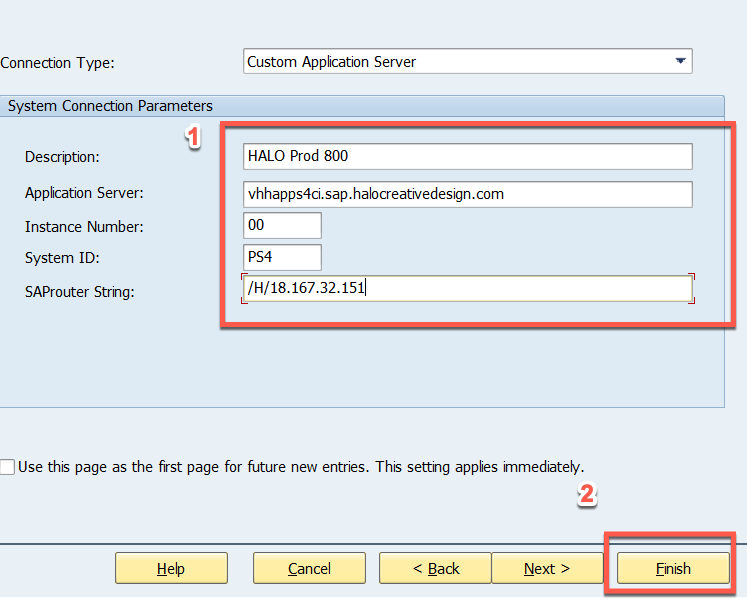Select the System ID field showing PS4
747x599 pixels.
point(282,257)
